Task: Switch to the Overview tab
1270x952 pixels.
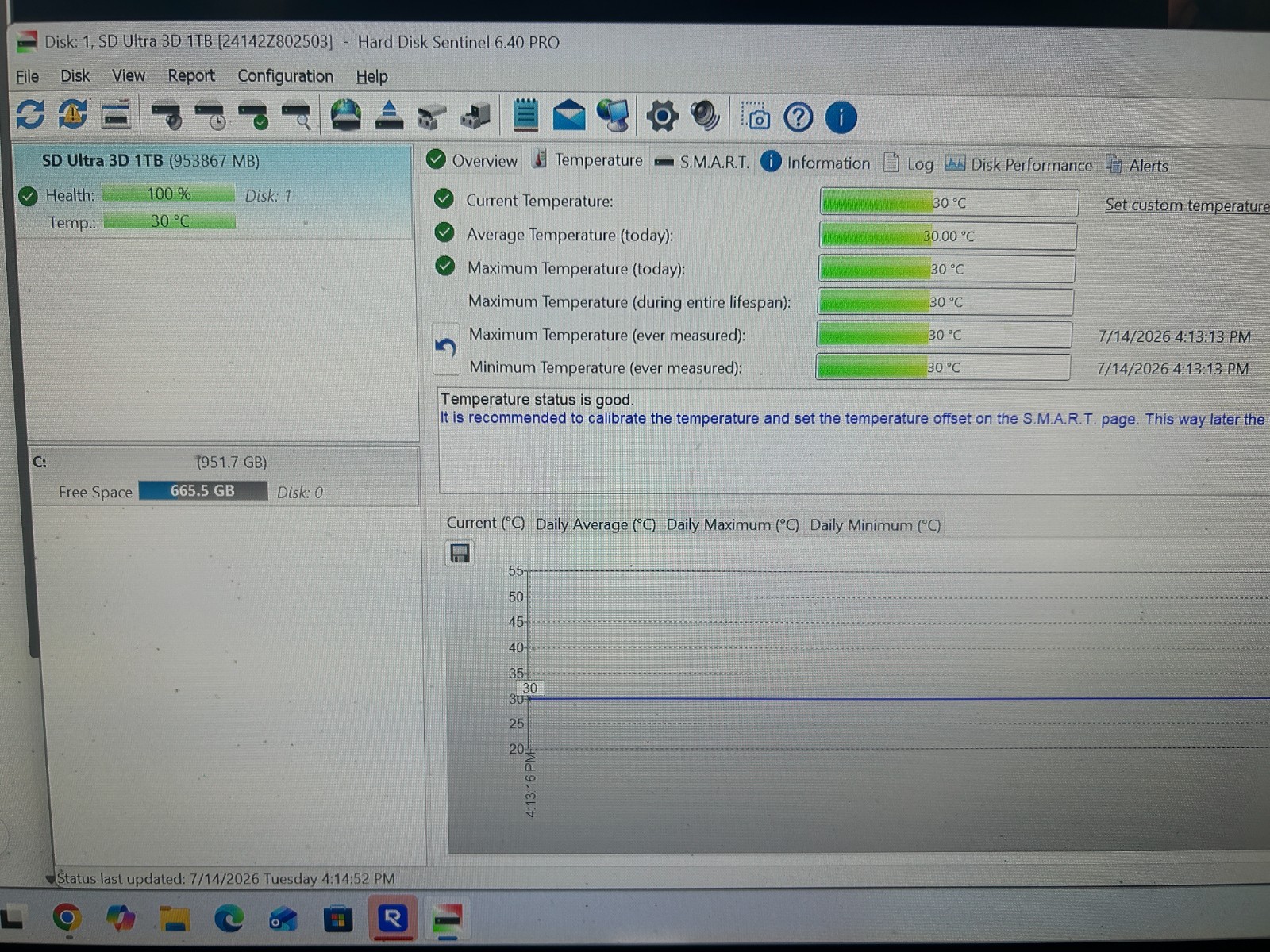Action: click(x=472, y=160)
